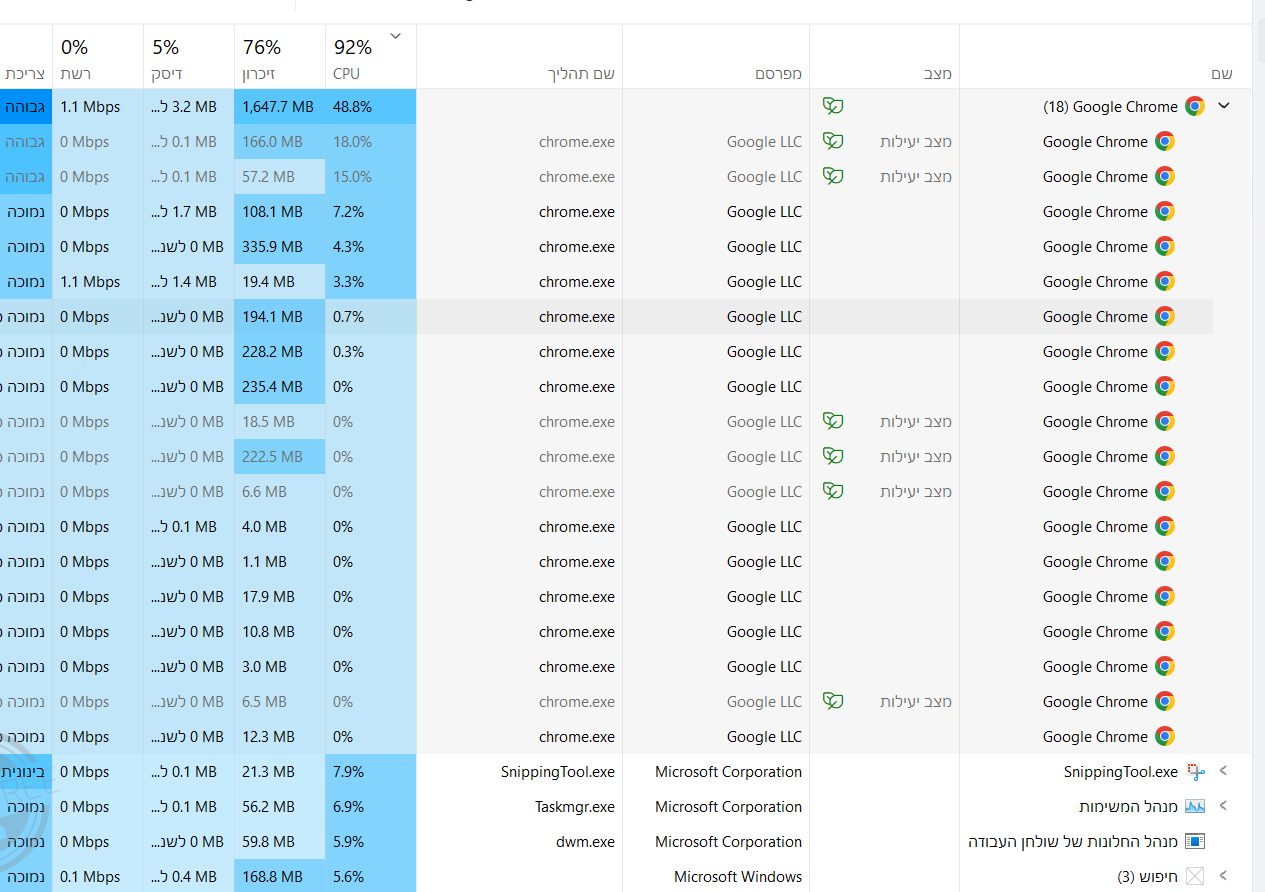Click the efficiency leaf icon on the Chrome group row

tap(833, 106)
